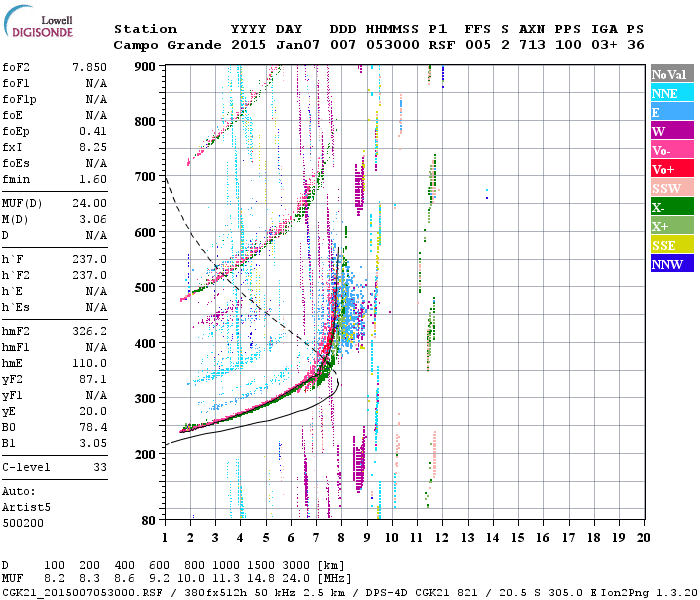This screenshot has height=600, width=700.
Task: Click the Jan07 date in header
Action: click(298, 45)
